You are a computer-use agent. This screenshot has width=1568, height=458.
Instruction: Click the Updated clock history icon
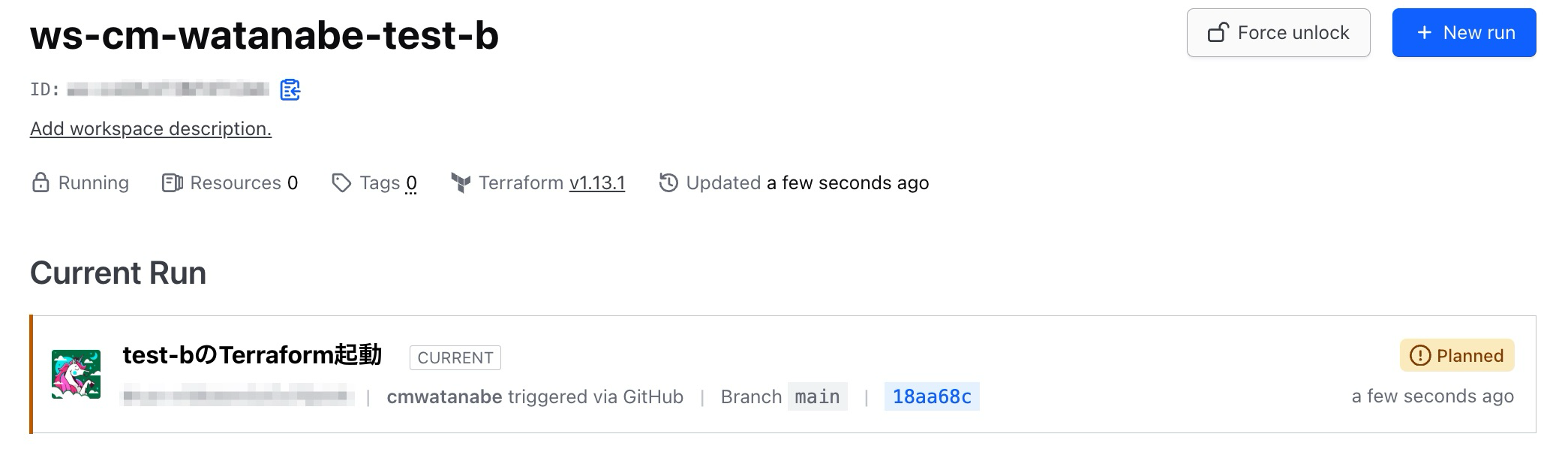(668, 182)
